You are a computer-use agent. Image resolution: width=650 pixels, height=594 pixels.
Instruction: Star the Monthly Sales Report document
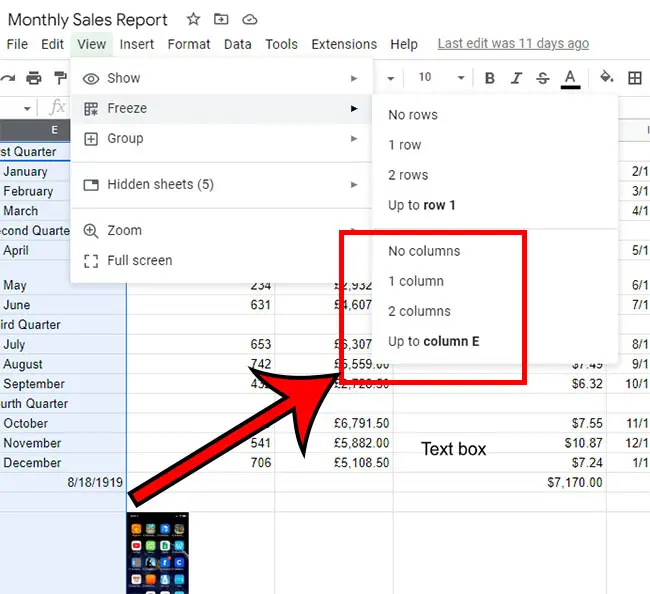click(193, 20)
